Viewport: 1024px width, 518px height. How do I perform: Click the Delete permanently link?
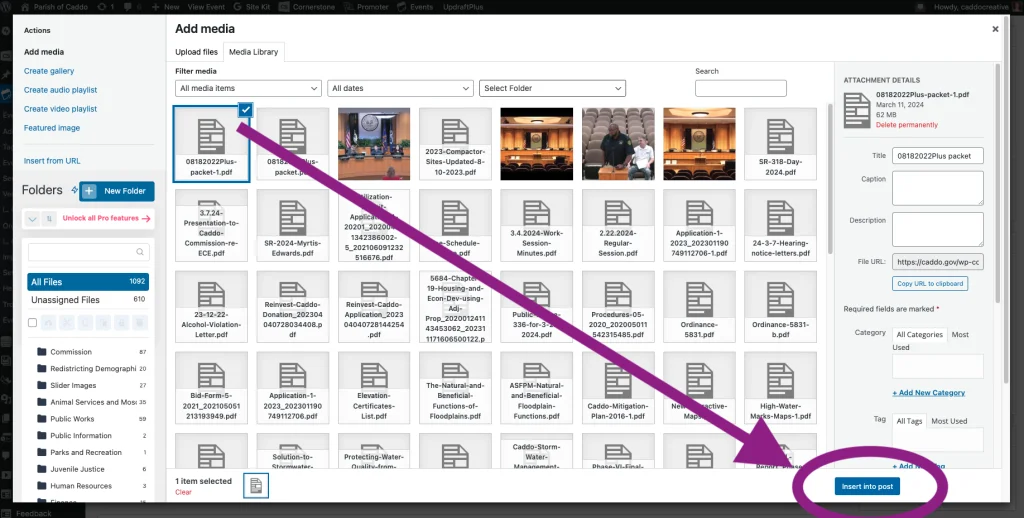(906, 125)
